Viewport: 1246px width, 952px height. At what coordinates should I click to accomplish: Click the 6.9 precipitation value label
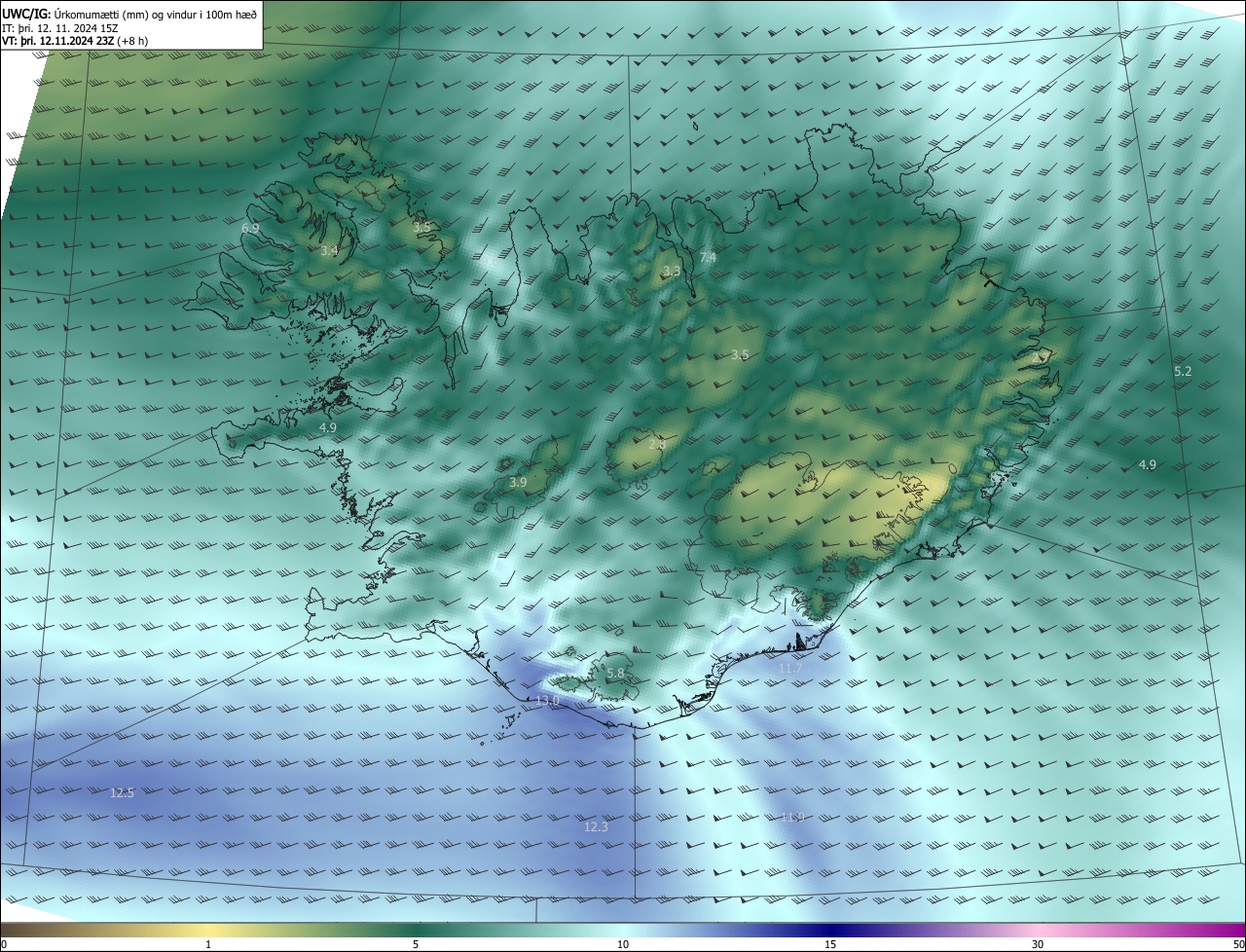(x=250, y=229)
